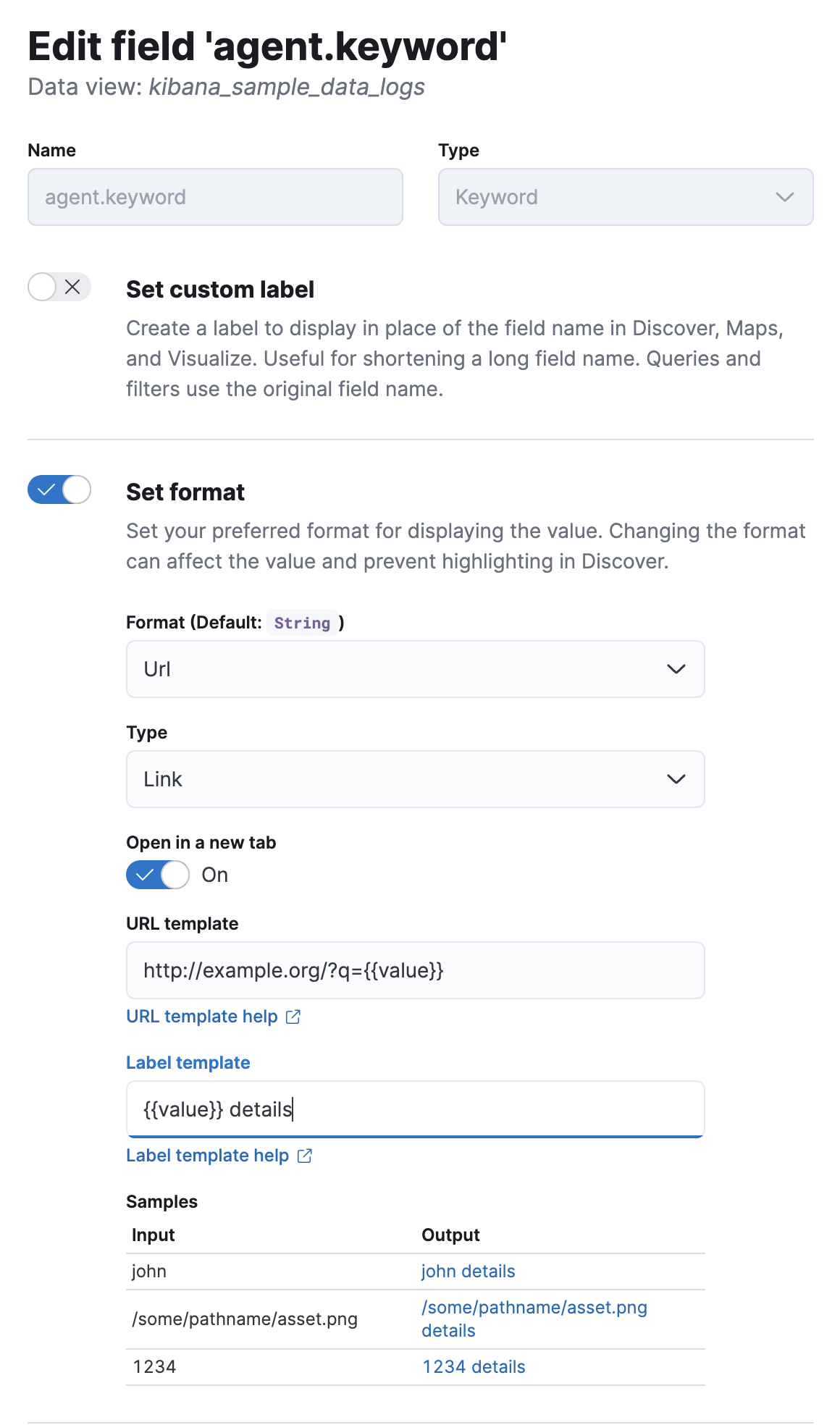Click the 'john details' sample output link
This screenshot has height=1425, width=840.
coord(468,1271)
